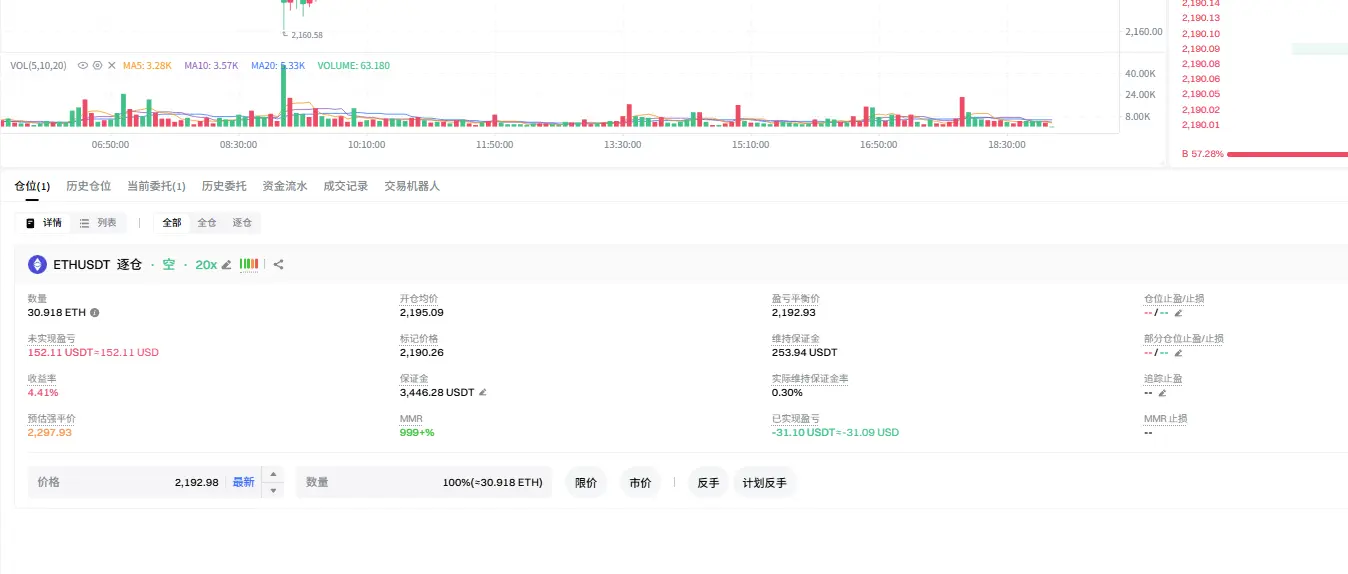
Task: Click VOLUME: 63.180 label
Action: click(x=353, y=65)
